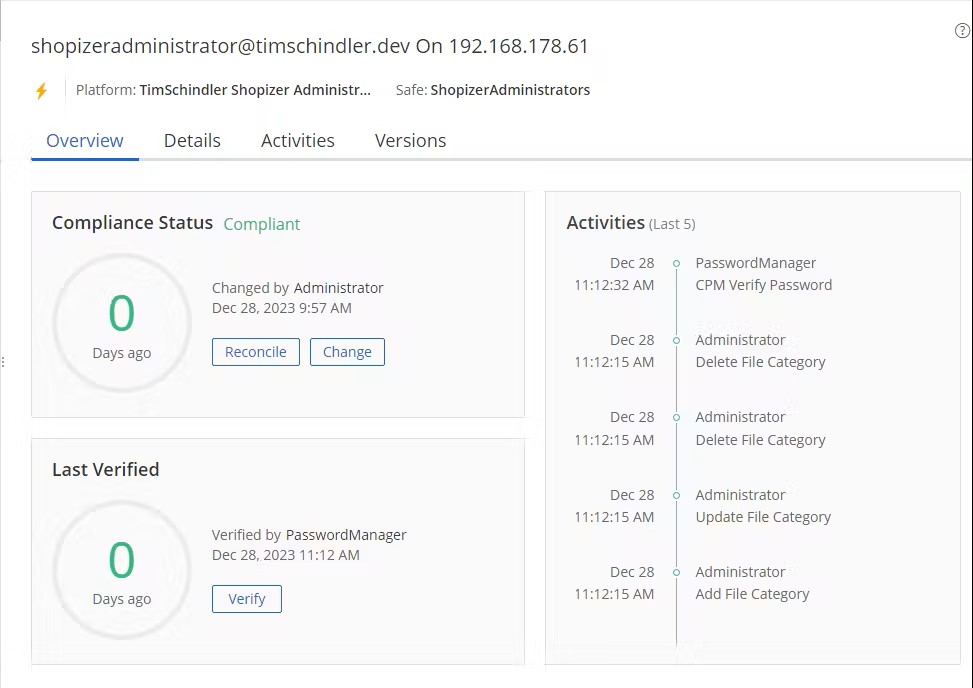Open the help question mark icon
Screen dimensions: 973x688
tap(962, 31)
